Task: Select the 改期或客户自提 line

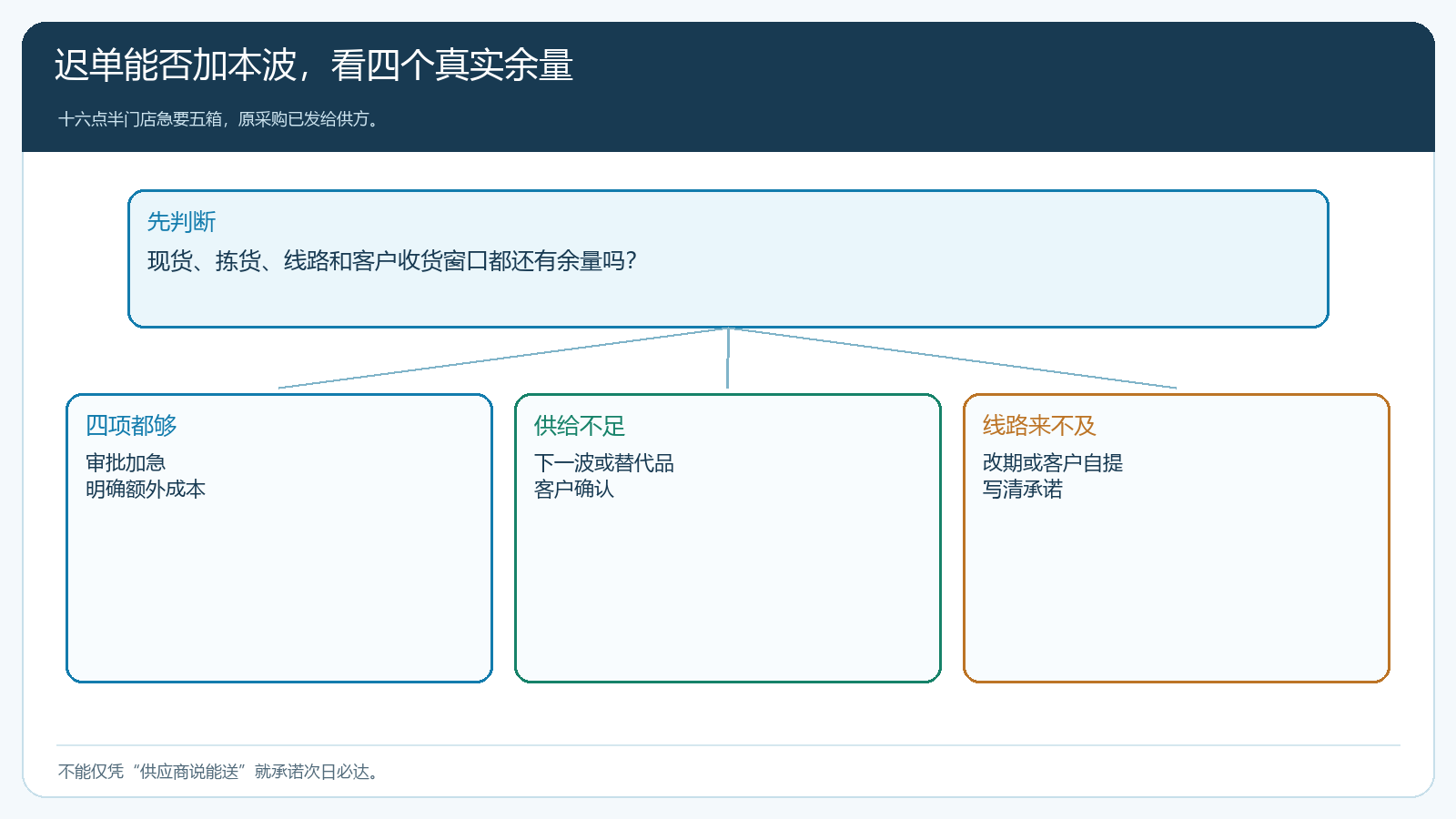Action: (1053, 462)
